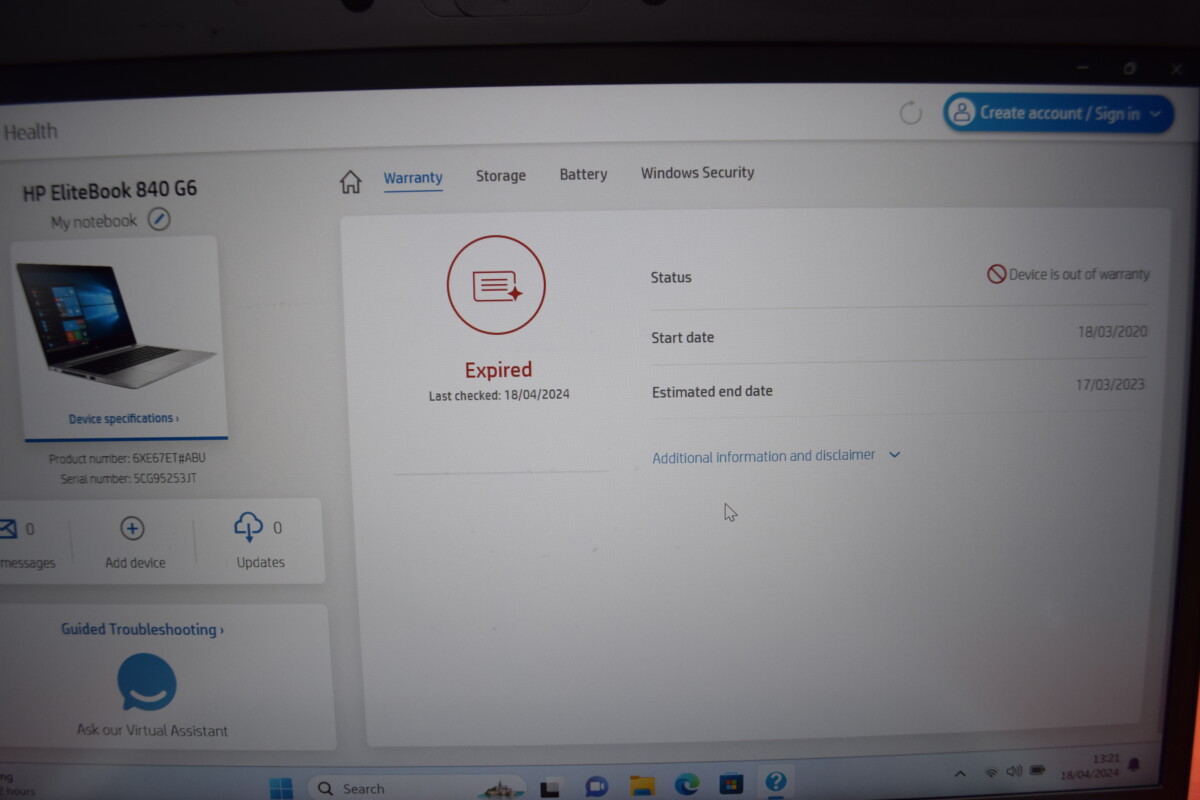The image size is (1200, 800).
Task: Click the refresh icon near sign in
Action: tap(910, 113)
